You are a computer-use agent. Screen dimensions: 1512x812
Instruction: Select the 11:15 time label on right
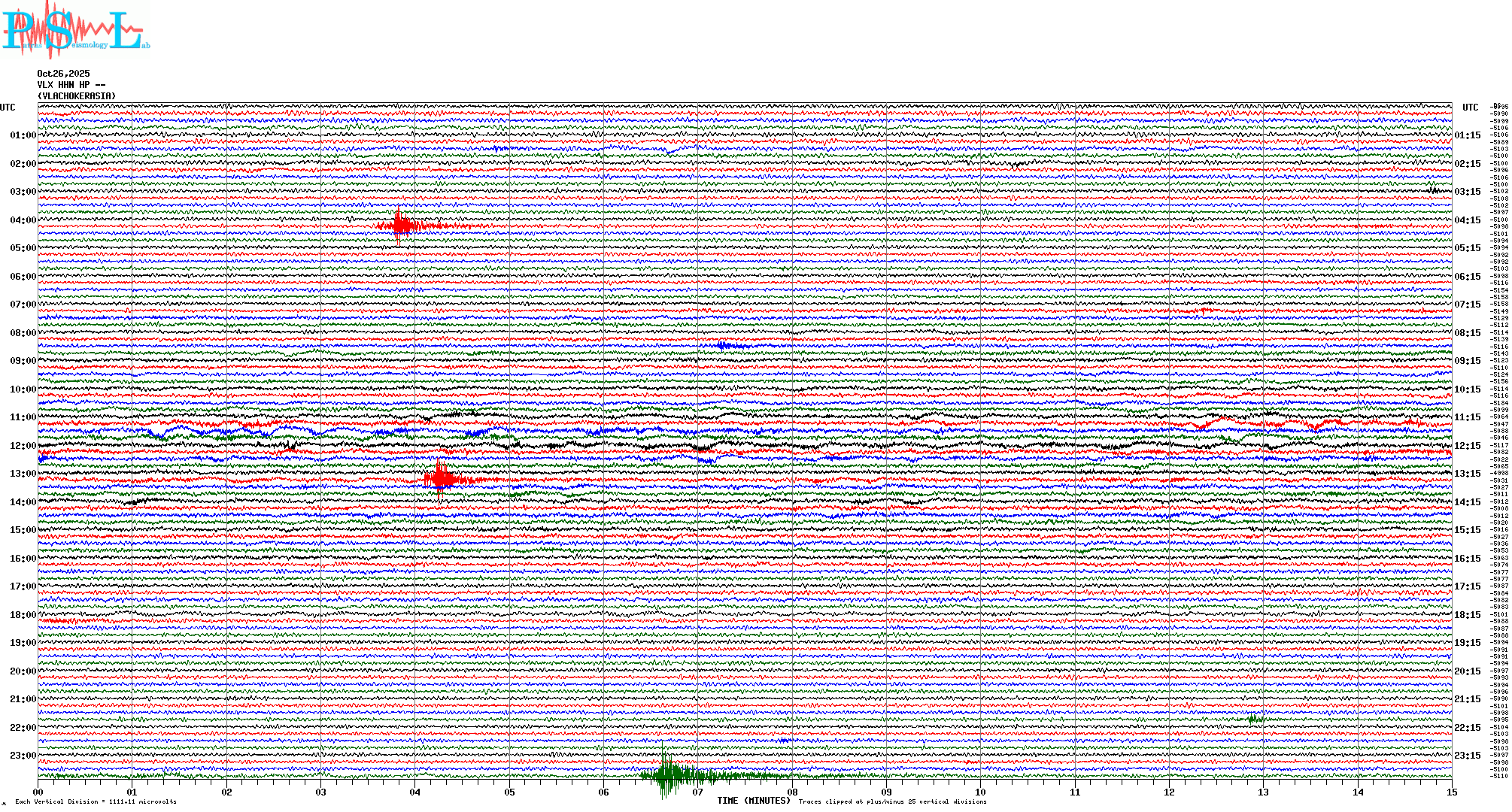(1467, 417)
